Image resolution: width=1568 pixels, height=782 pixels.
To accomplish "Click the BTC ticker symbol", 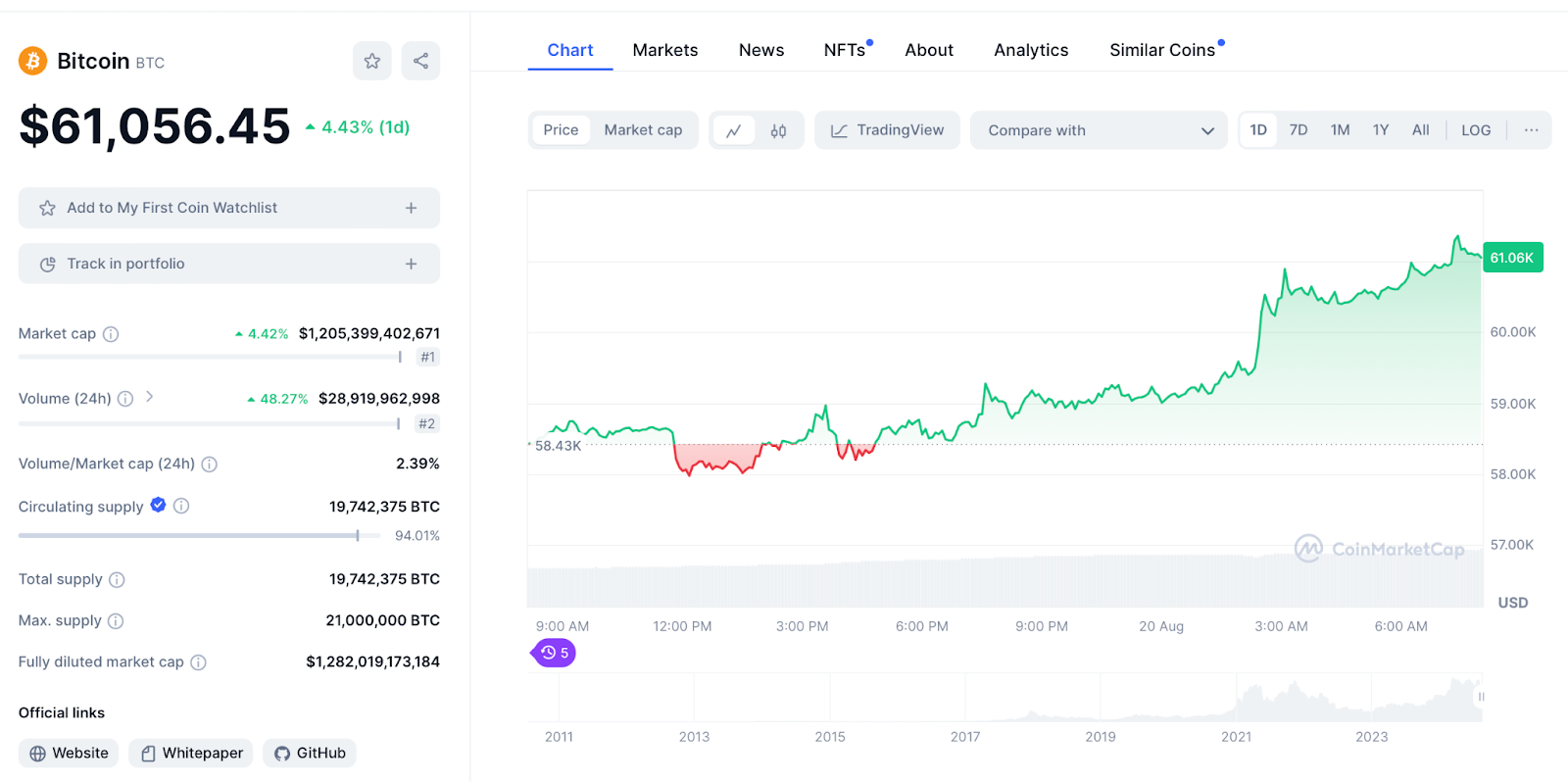I will pos(150,63).
